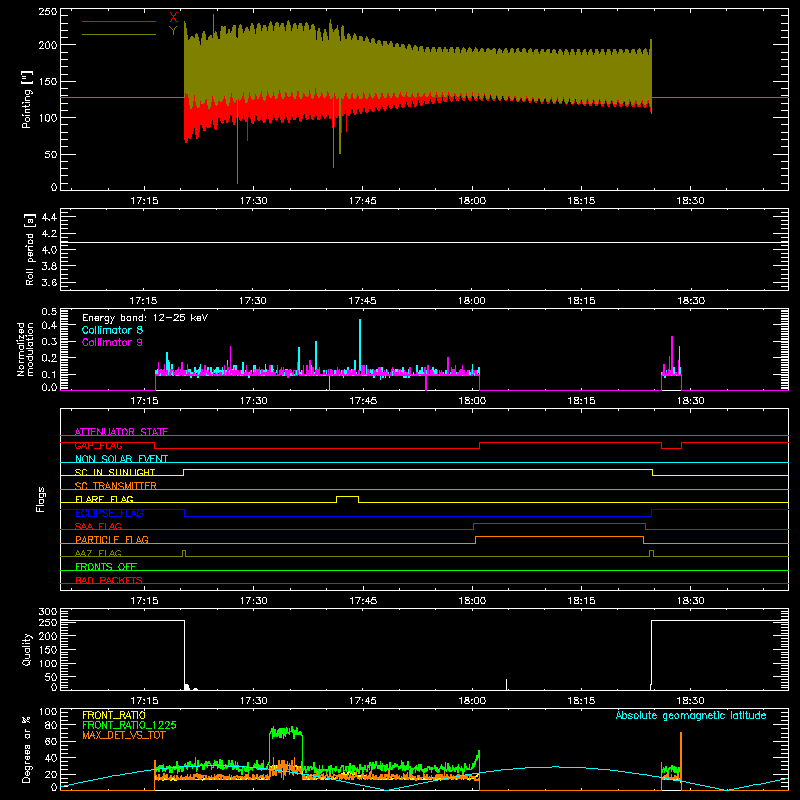This screenshot has height=800, width=800.
Task: Click the 18:00 label under Quality plot
Action: pos(472,701)
